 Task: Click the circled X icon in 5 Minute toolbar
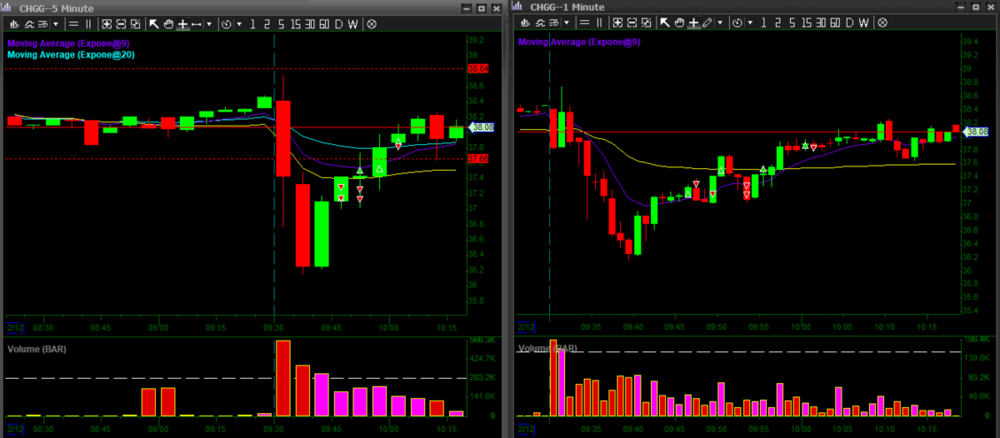point(372,23)
